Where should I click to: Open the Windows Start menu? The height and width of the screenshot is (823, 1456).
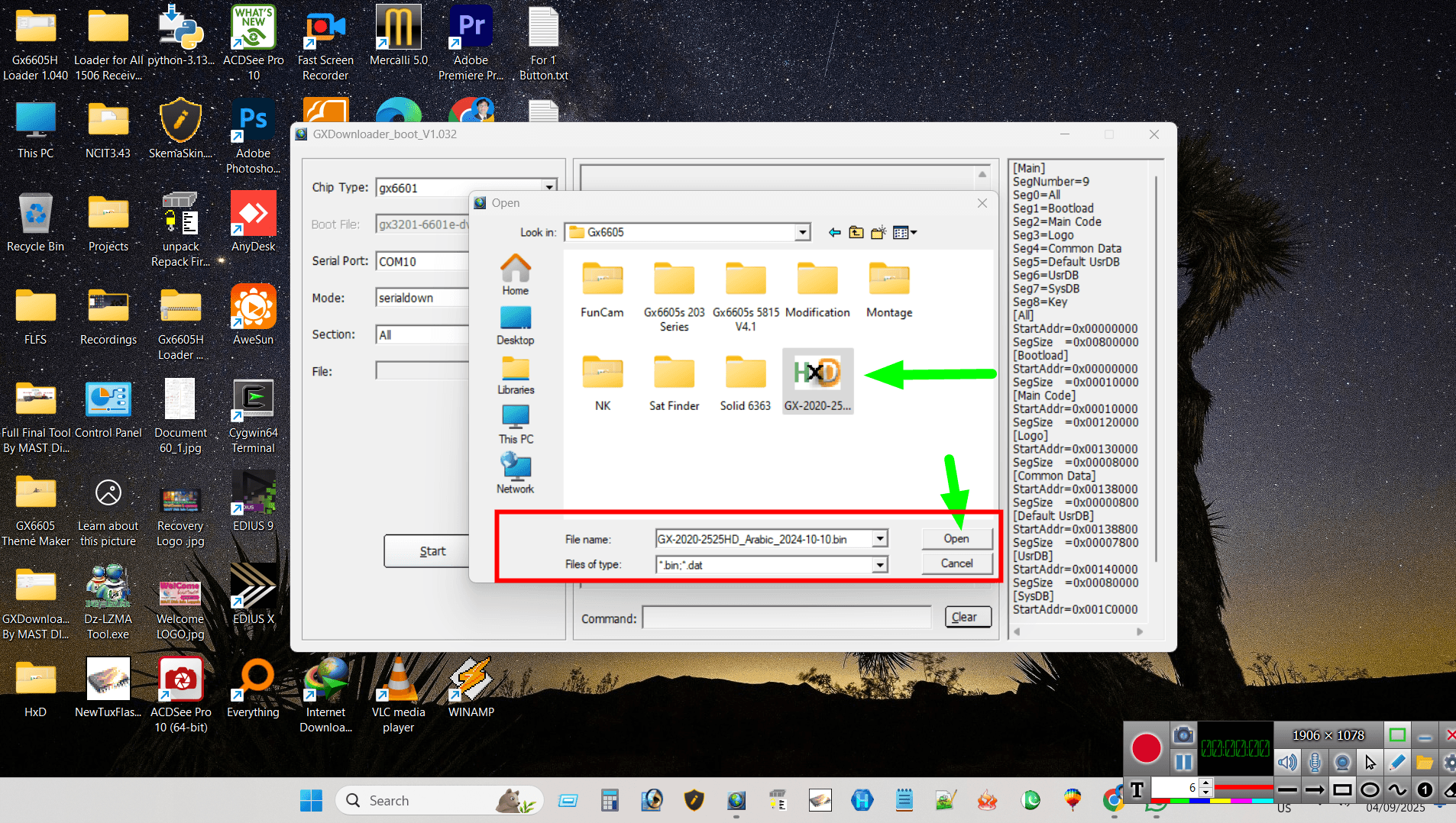[x=311, y=800]
